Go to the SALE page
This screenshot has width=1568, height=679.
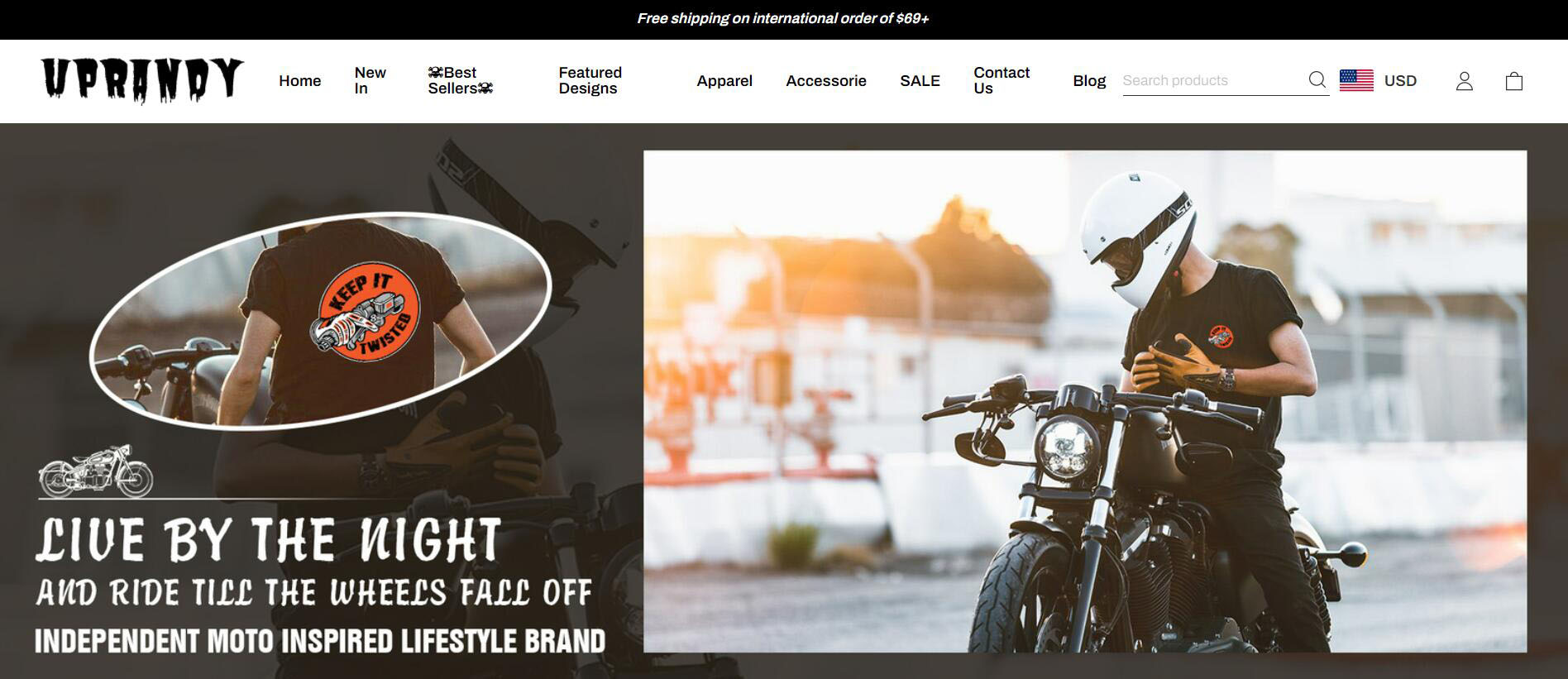coord(920,80)
